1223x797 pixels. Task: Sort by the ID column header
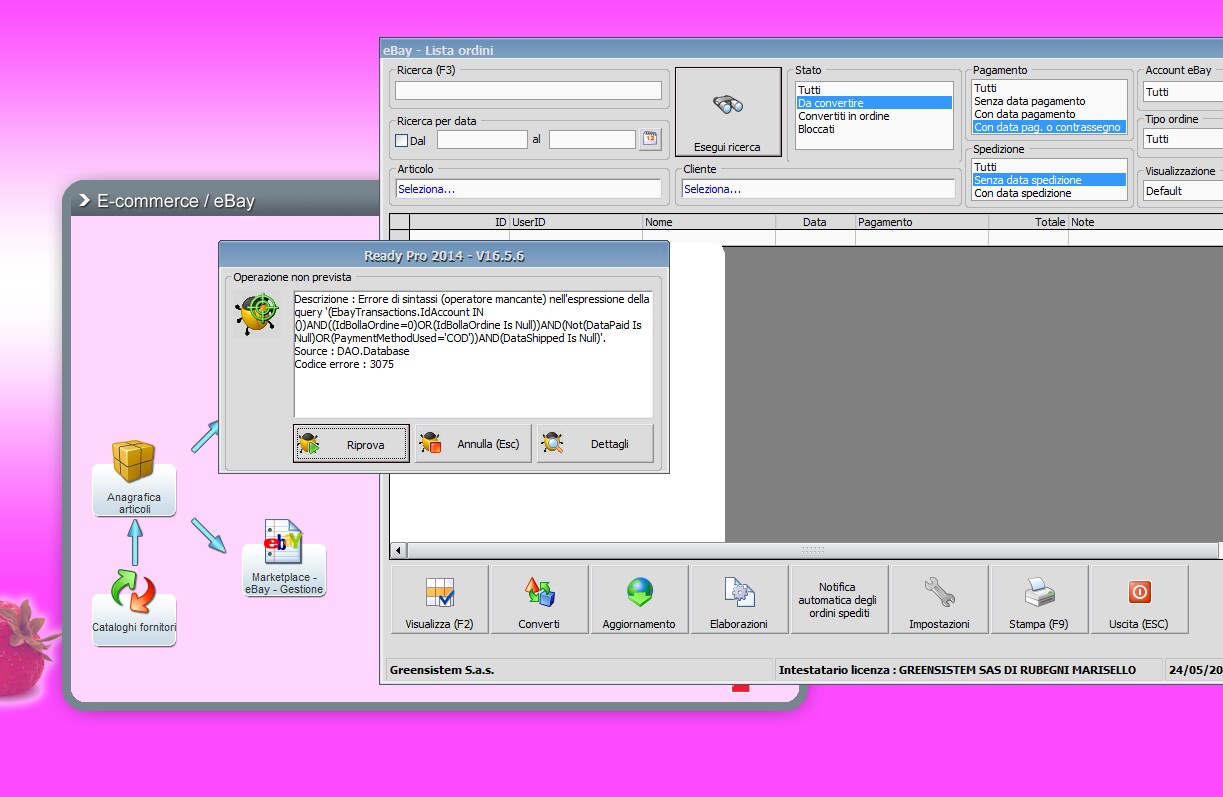tap(460, 222)
